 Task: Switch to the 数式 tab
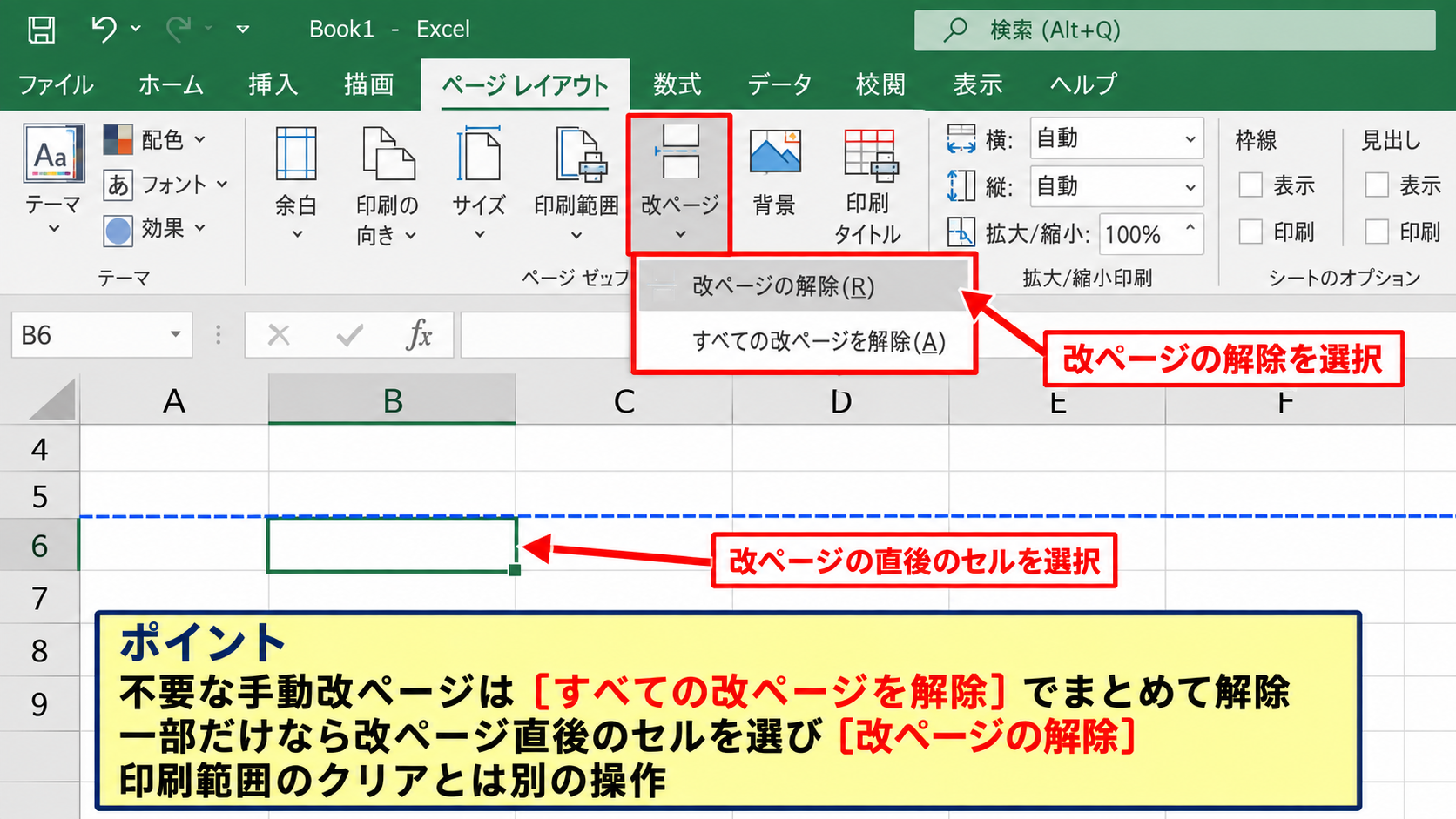pyautogui.click(x=677, y=84)
